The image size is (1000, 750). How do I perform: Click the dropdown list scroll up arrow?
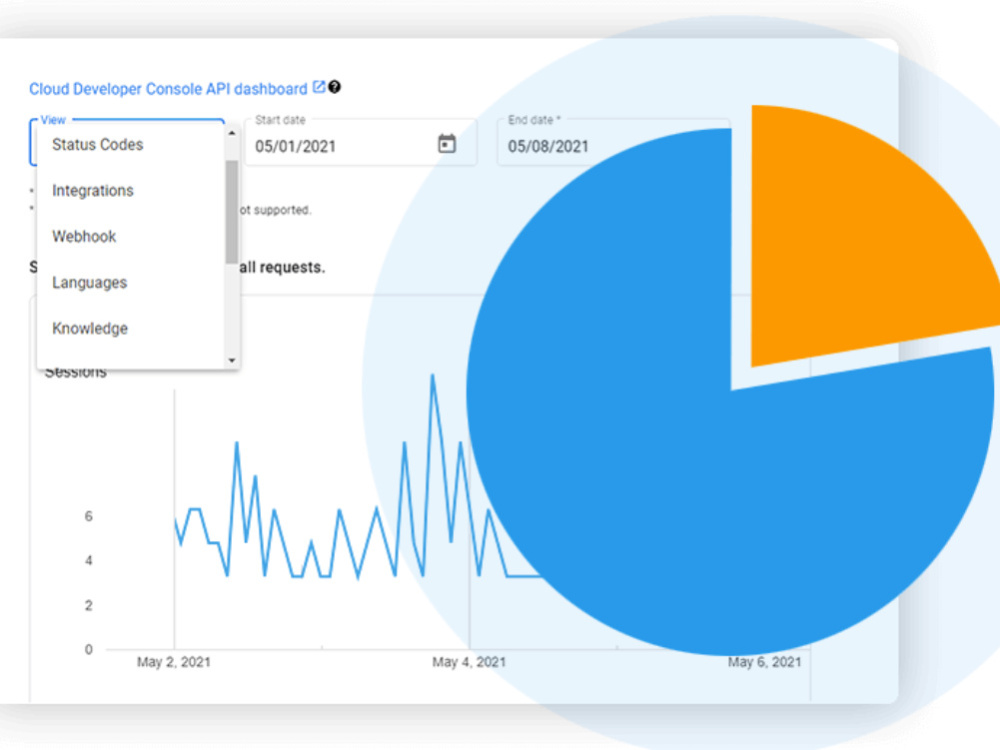pyautogui.click(x=232, y=133)
